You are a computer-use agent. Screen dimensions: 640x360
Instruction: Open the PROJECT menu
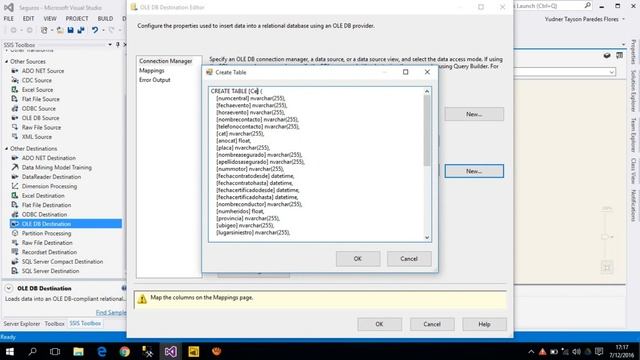pos(77,19)
